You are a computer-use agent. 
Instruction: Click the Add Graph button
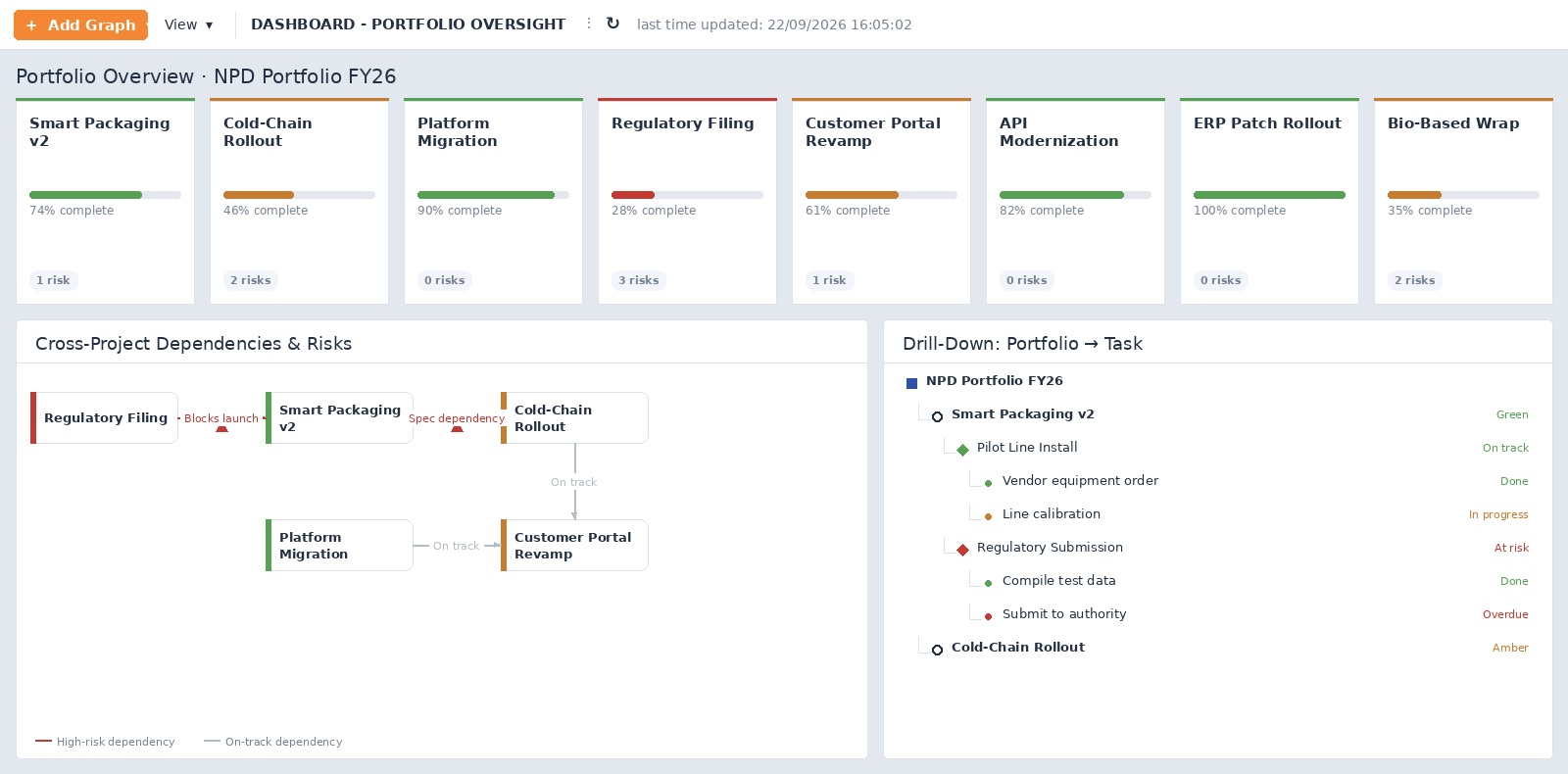coord(80,24)
